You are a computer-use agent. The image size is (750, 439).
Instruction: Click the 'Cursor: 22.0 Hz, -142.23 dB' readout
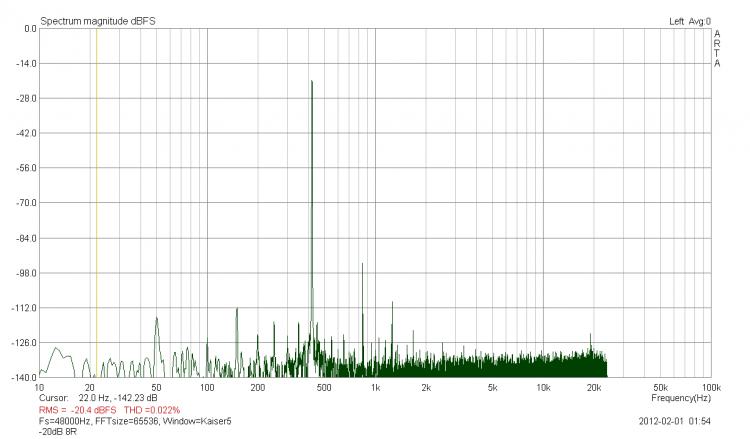[98, 398]
